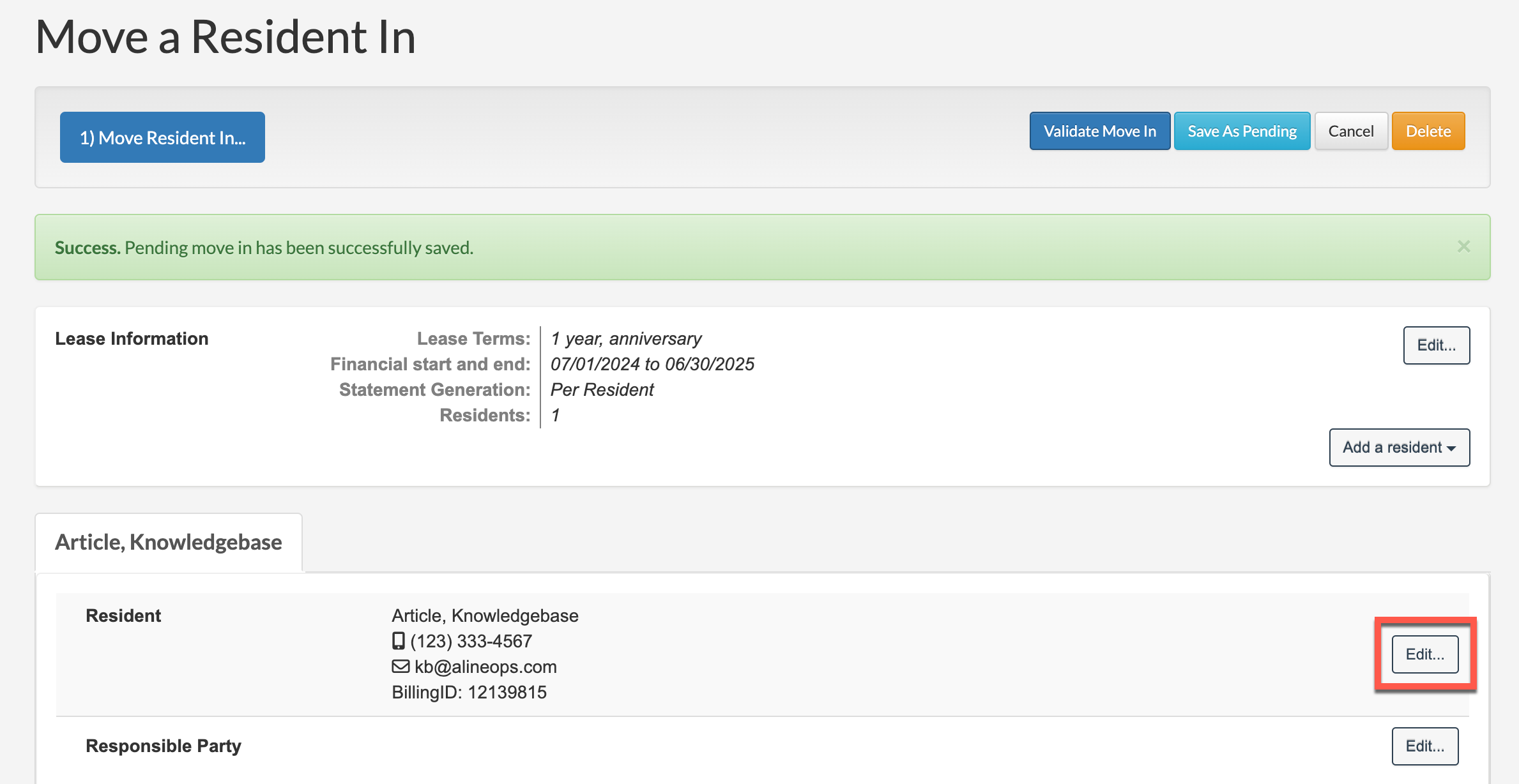Click the Lease Terms value 1 year, anniversary
This screenshot has width=1519, height=784.
point(626,338)
